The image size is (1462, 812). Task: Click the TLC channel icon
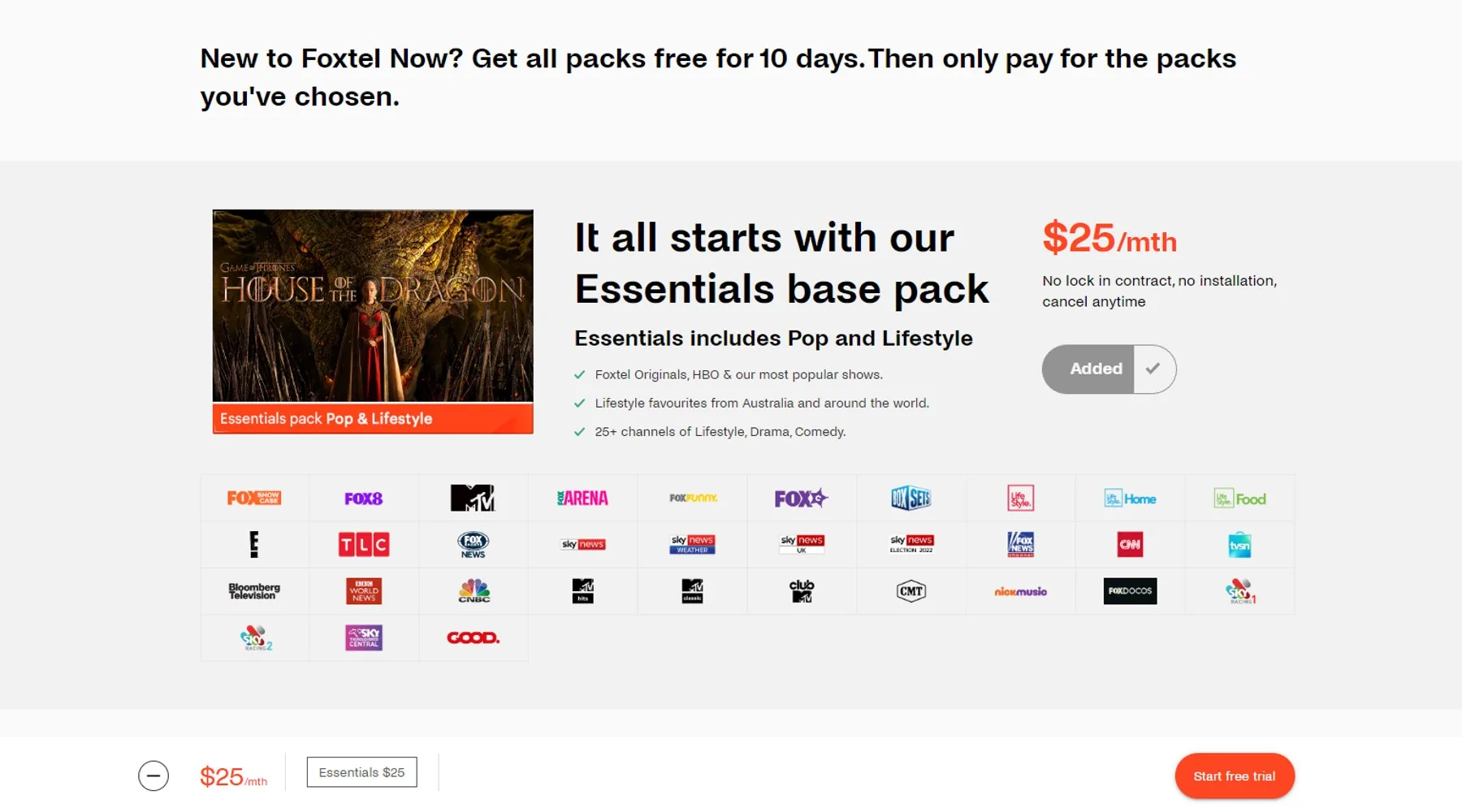363,545
